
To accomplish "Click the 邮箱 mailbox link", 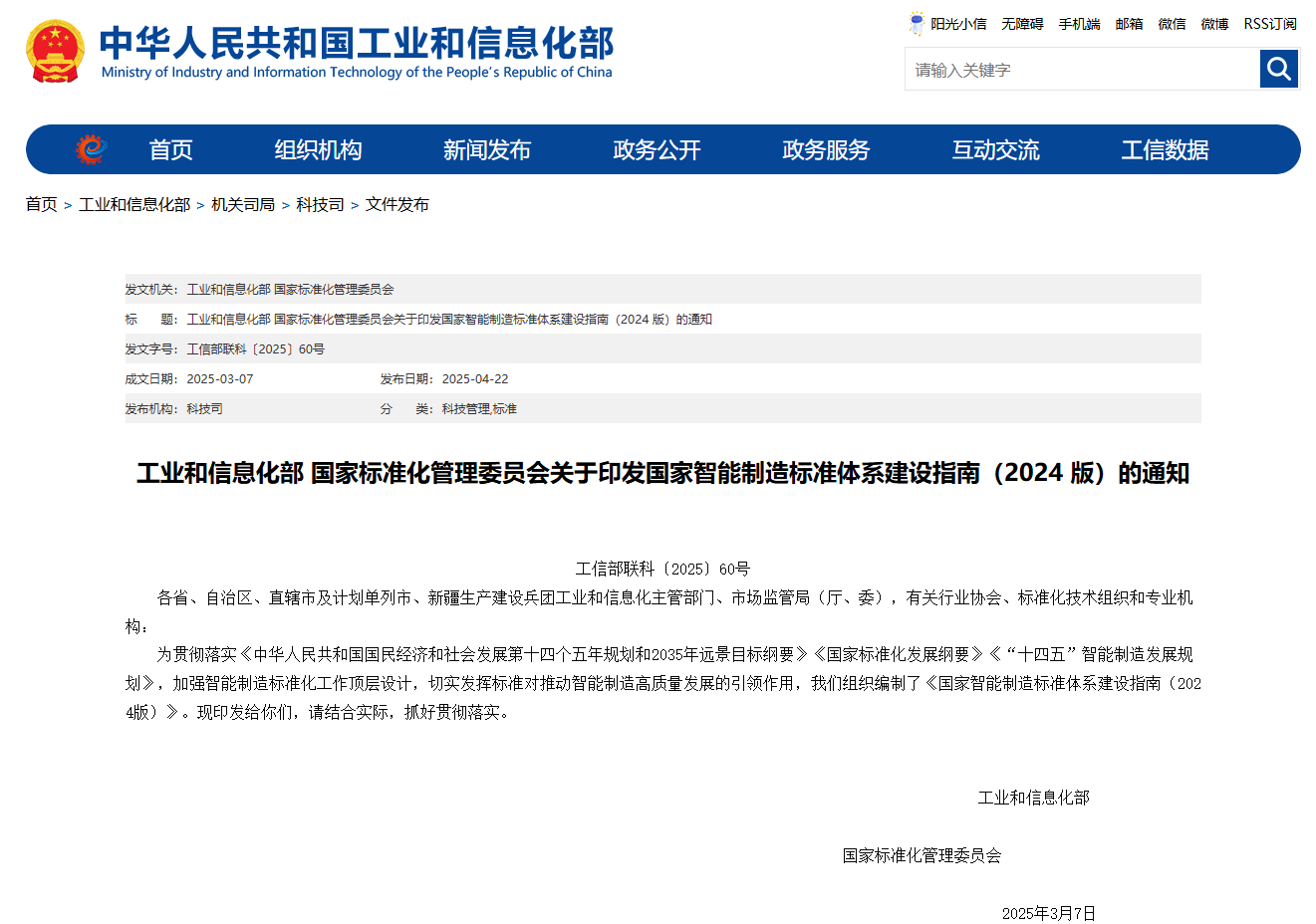I will pyautogui.click(x=1129, y=24).
